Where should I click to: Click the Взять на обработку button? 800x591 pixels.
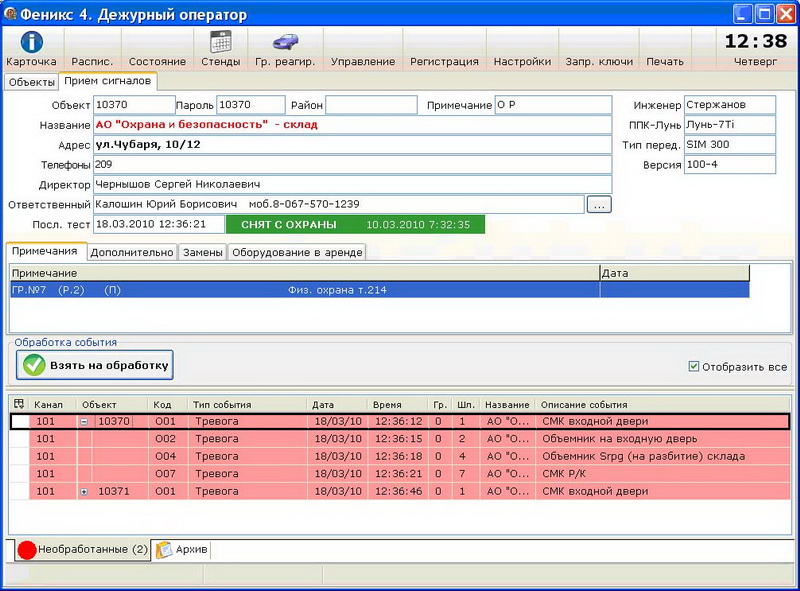click(x=95, y=365)
